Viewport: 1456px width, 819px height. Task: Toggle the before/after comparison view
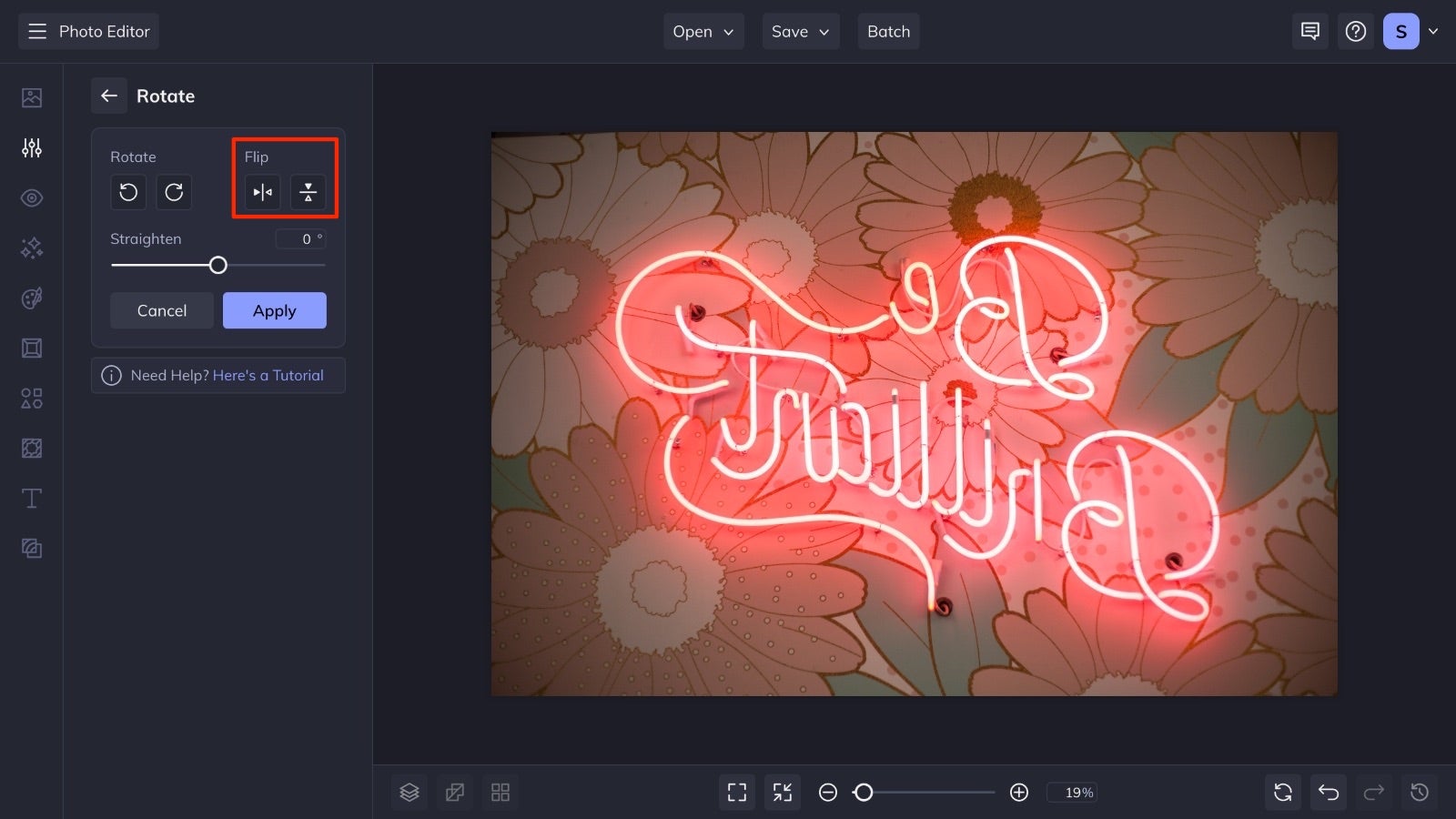(455, 792)
